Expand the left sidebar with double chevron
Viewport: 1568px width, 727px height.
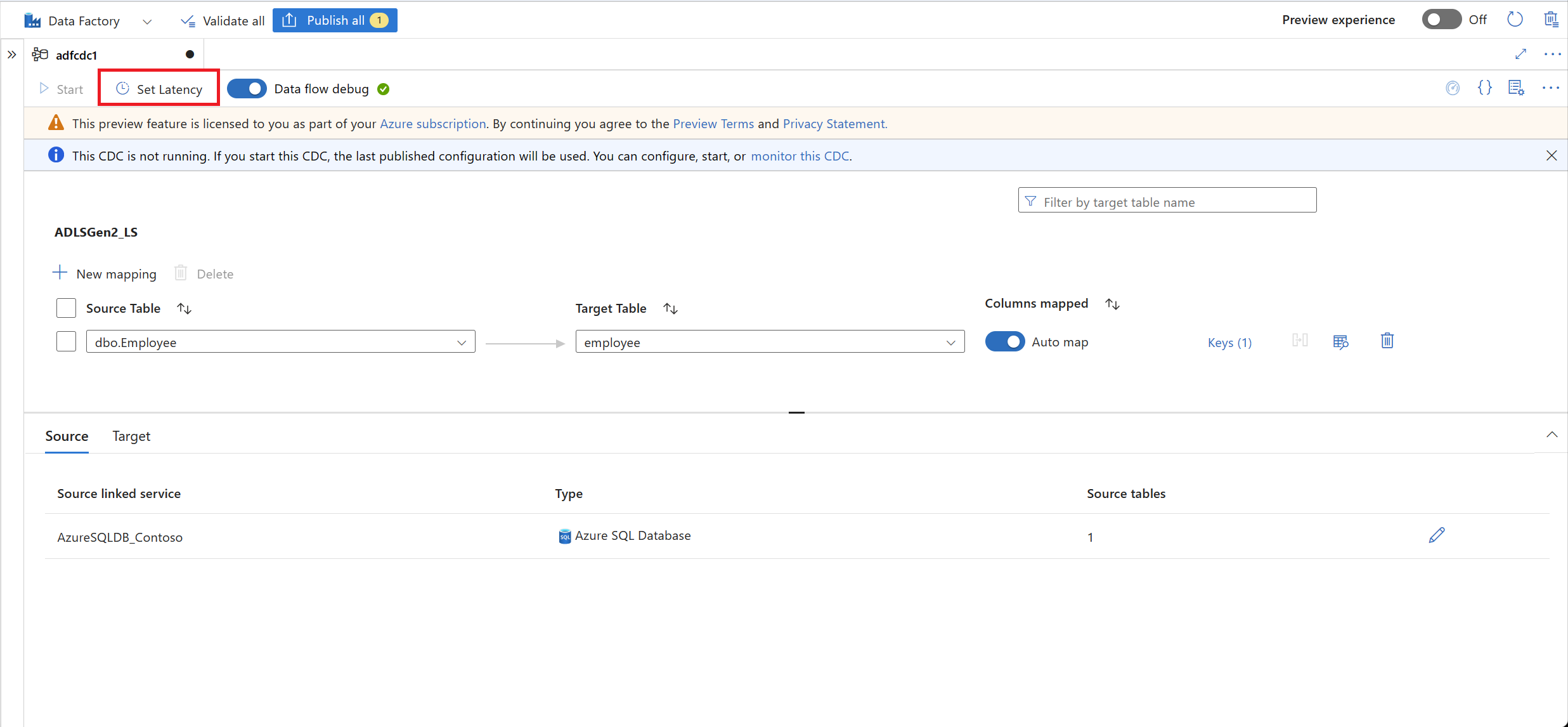12,55
